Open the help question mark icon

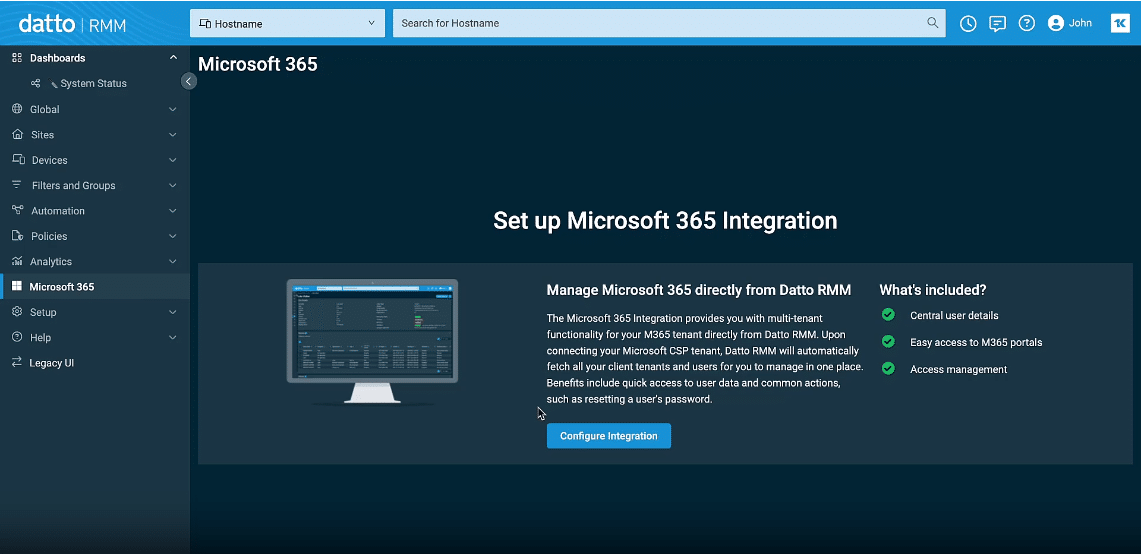[x=1027, y=23]
